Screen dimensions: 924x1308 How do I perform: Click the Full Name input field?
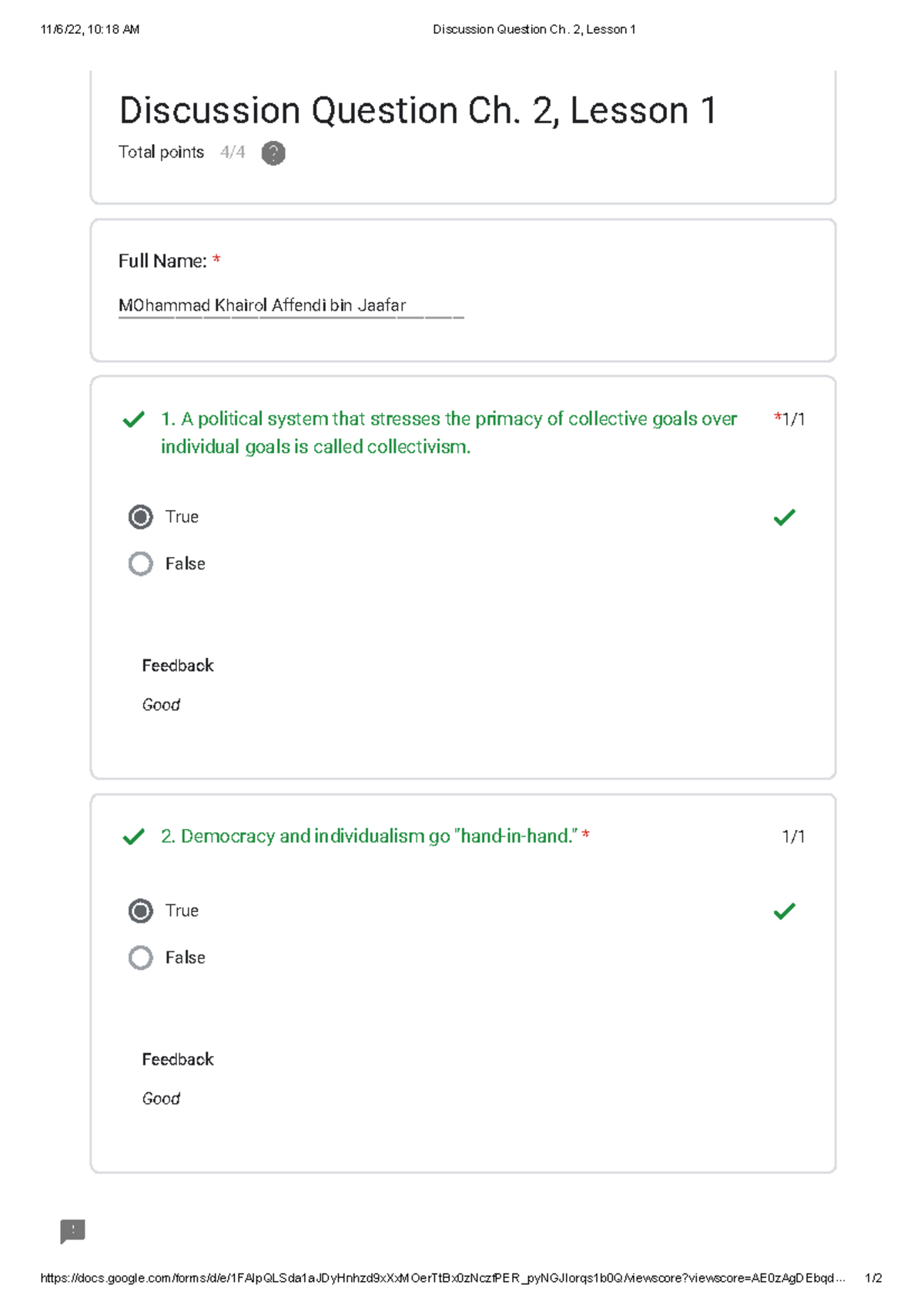pos(290,306)
